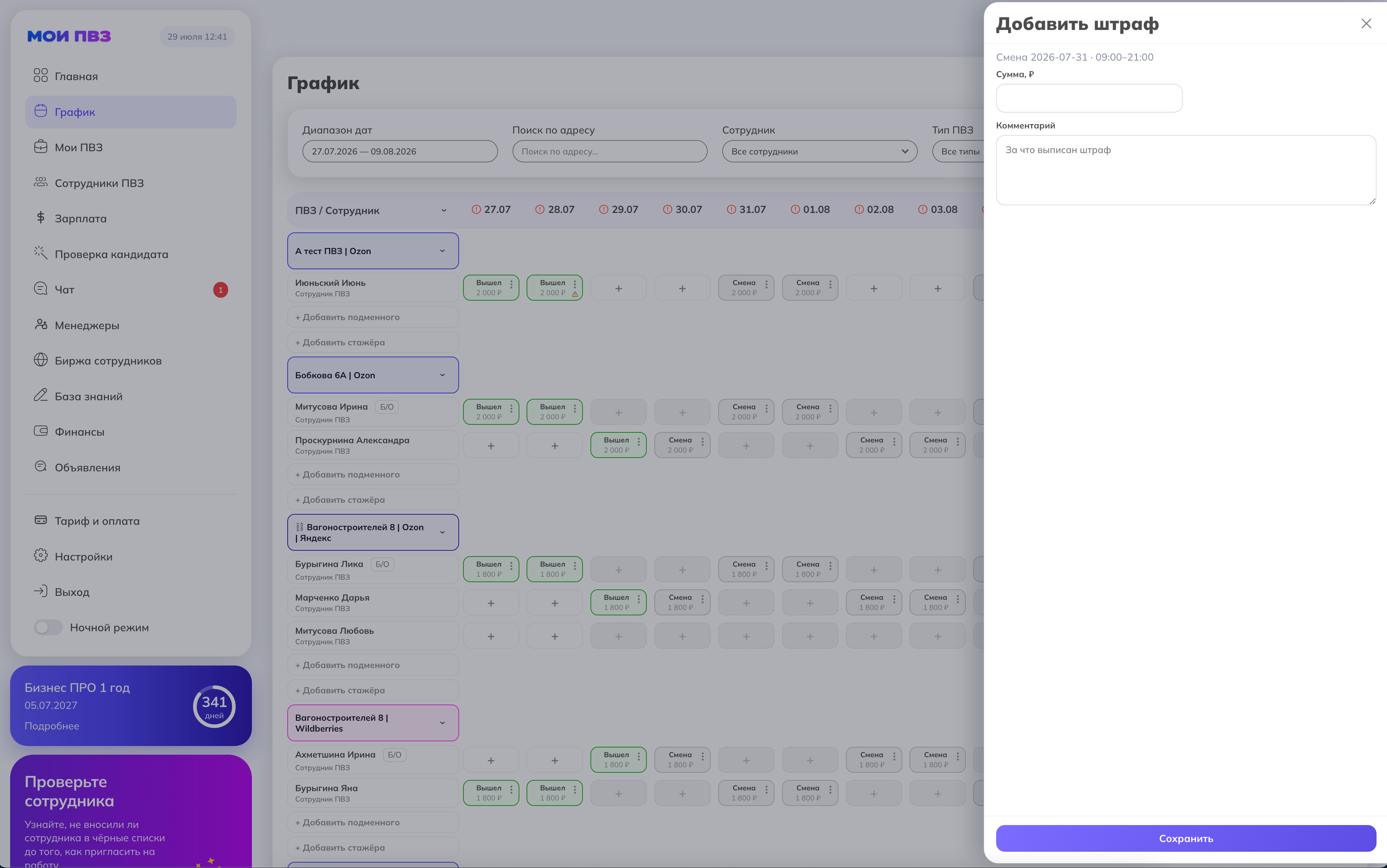
Task: Click the Чат speech bubble icon
Action: 40,288
